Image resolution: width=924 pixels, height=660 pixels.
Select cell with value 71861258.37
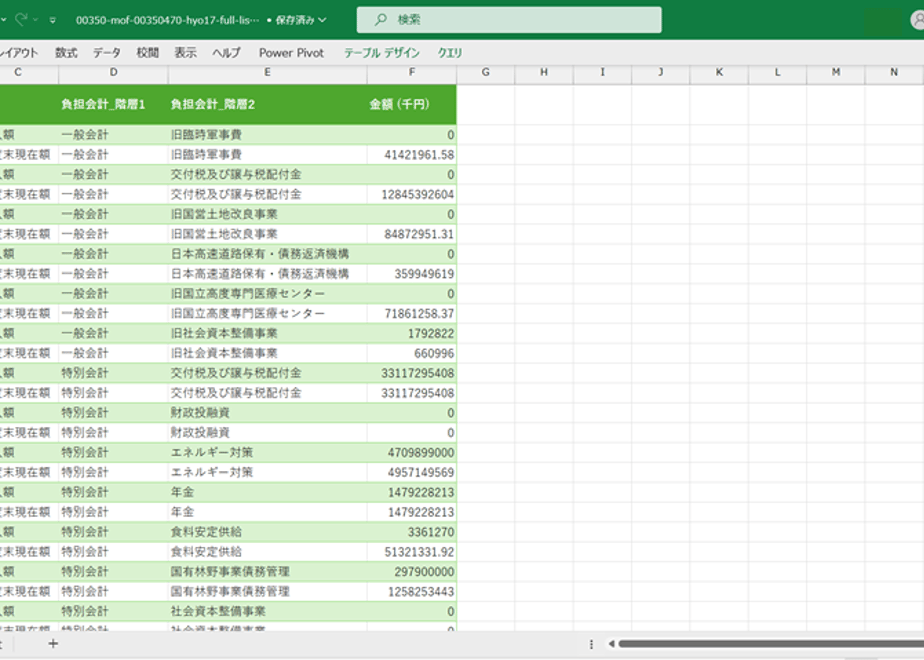(x=411, y=314)
